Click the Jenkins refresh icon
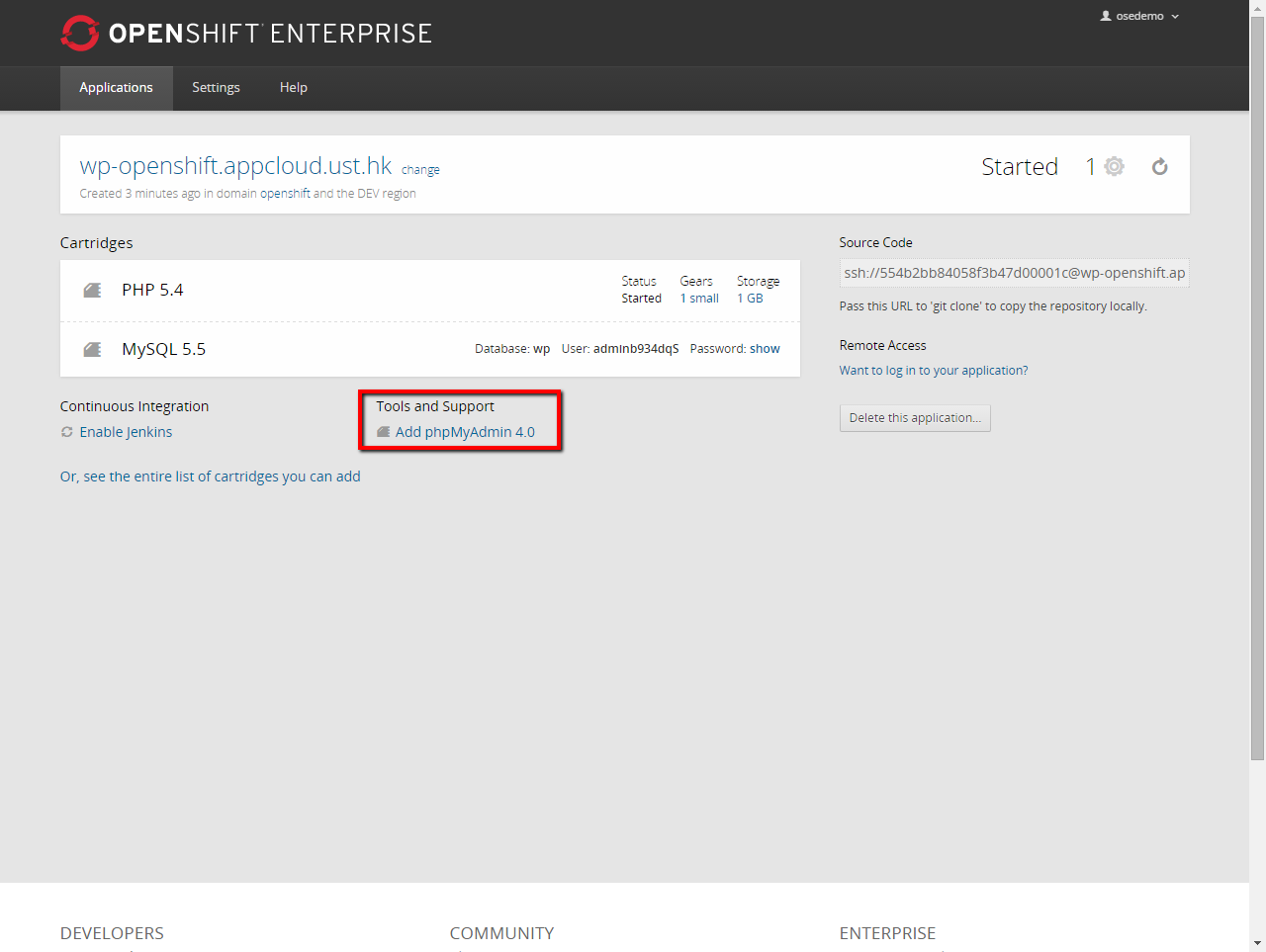1266x952 pixels. [x=67, y=432]
